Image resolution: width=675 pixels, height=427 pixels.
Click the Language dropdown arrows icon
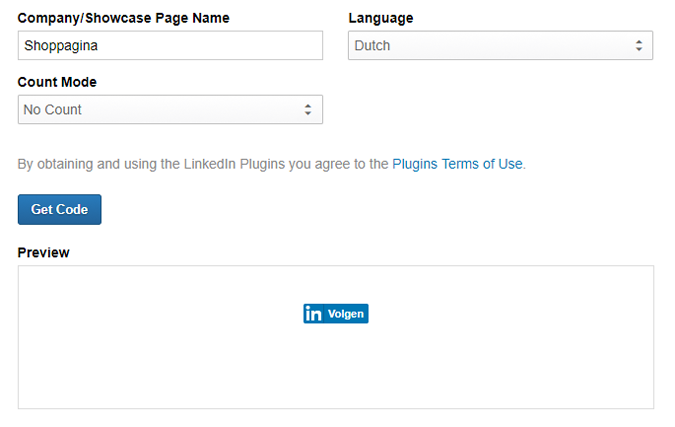coord(639,46)
